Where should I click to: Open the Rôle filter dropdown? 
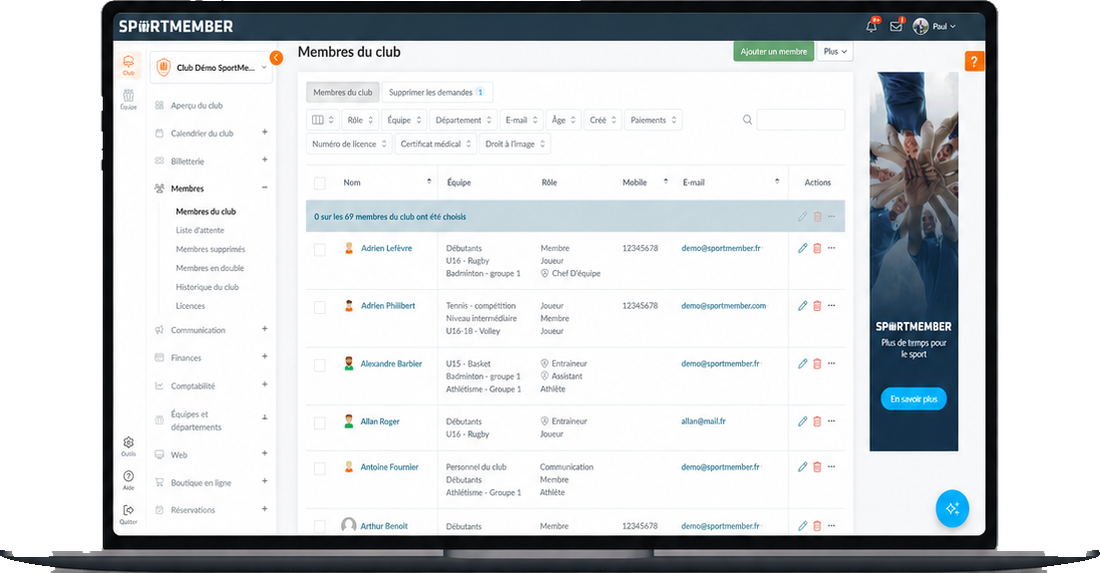tap(360, 120)
